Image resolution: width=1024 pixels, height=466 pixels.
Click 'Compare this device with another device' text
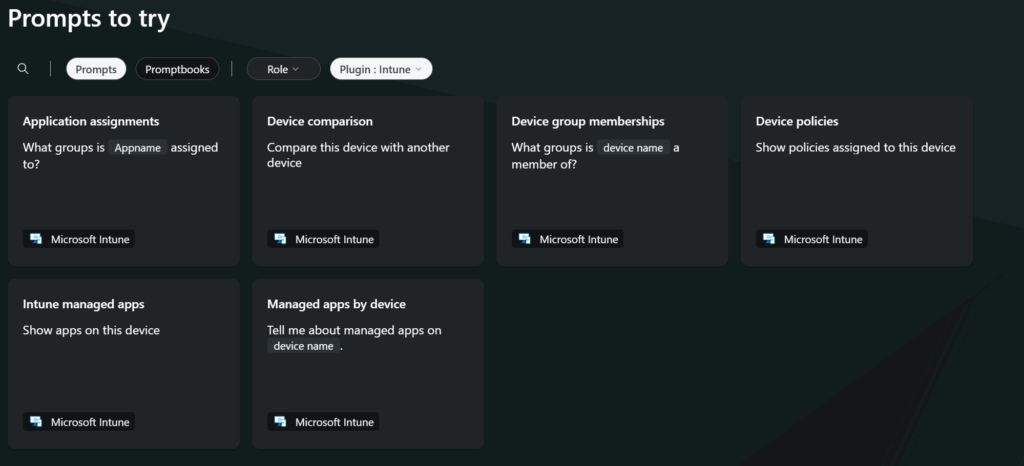pos(358,155)
